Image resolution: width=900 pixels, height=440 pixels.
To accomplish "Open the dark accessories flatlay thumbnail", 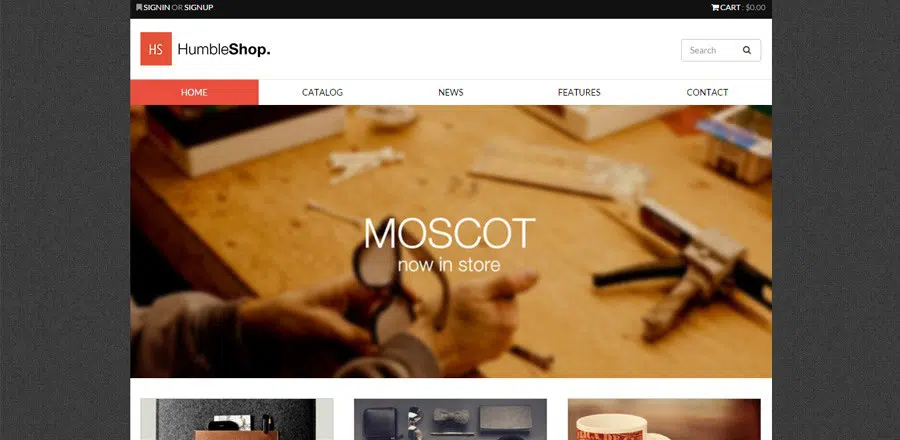I will [x=451, y=419].
